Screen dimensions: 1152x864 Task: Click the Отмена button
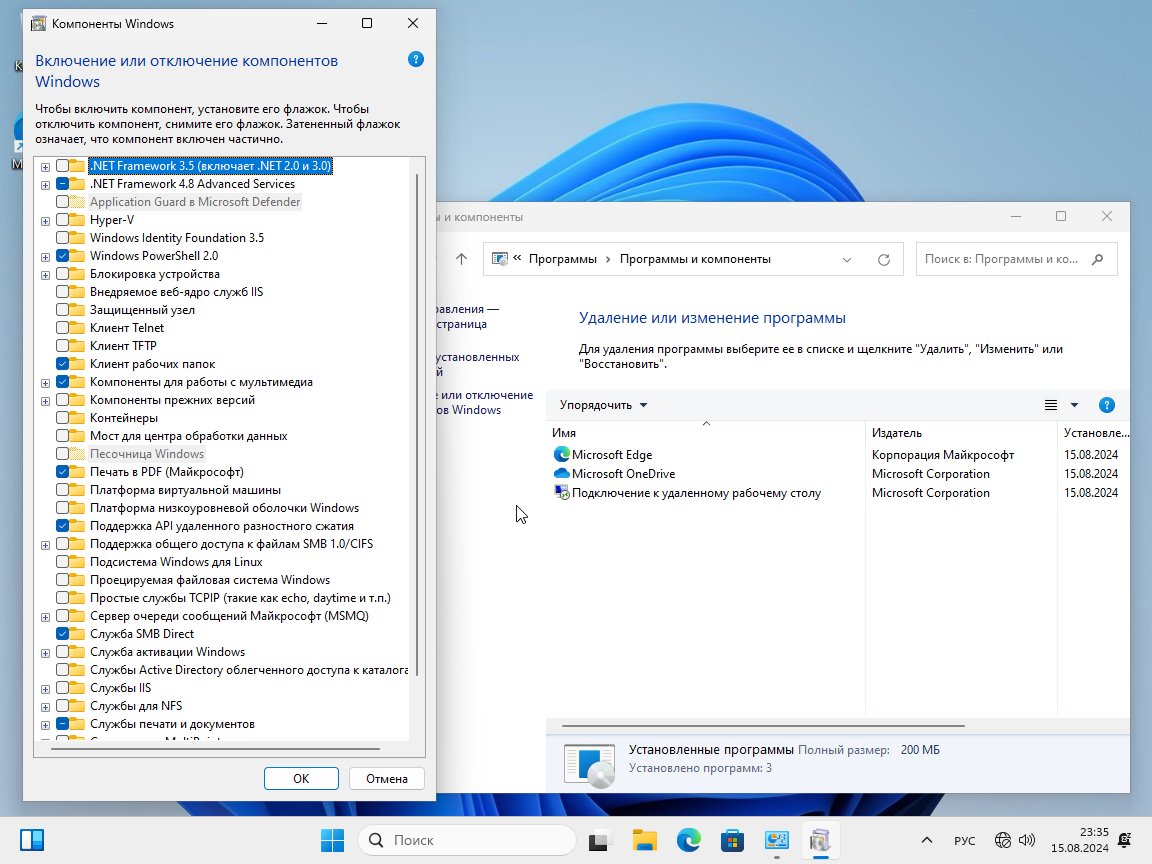tap(386, 778)
